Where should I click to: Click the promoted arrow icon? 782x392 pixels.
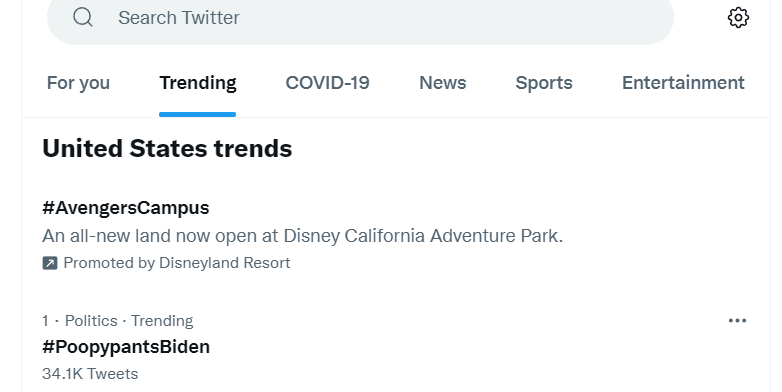(x=50, y=263)
